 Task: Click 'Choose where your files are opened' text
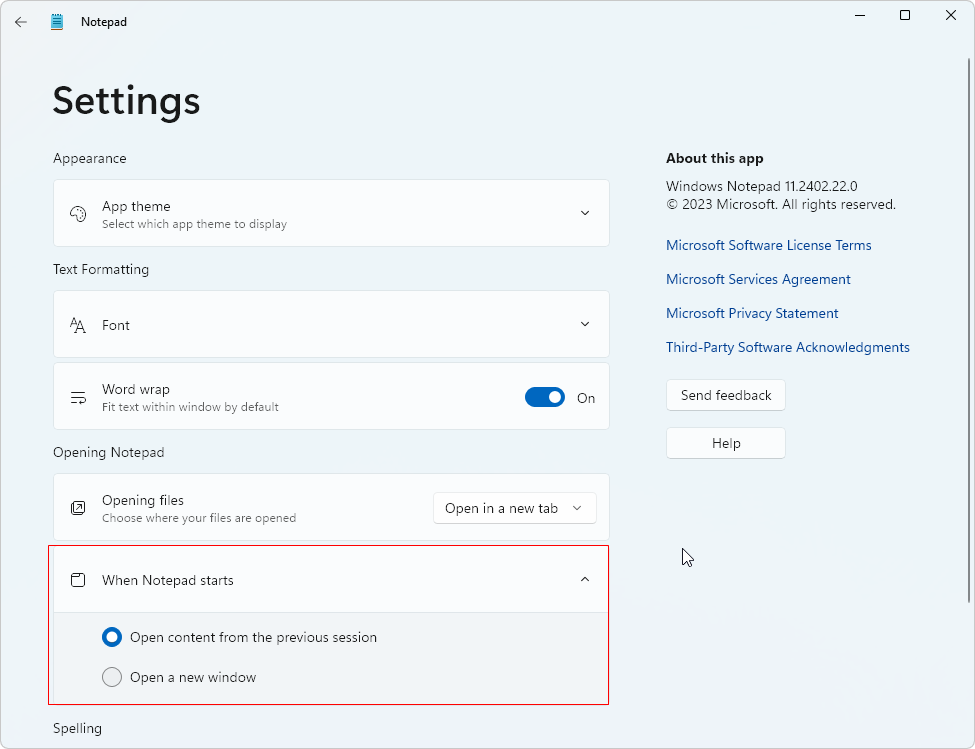click(199, 518)
